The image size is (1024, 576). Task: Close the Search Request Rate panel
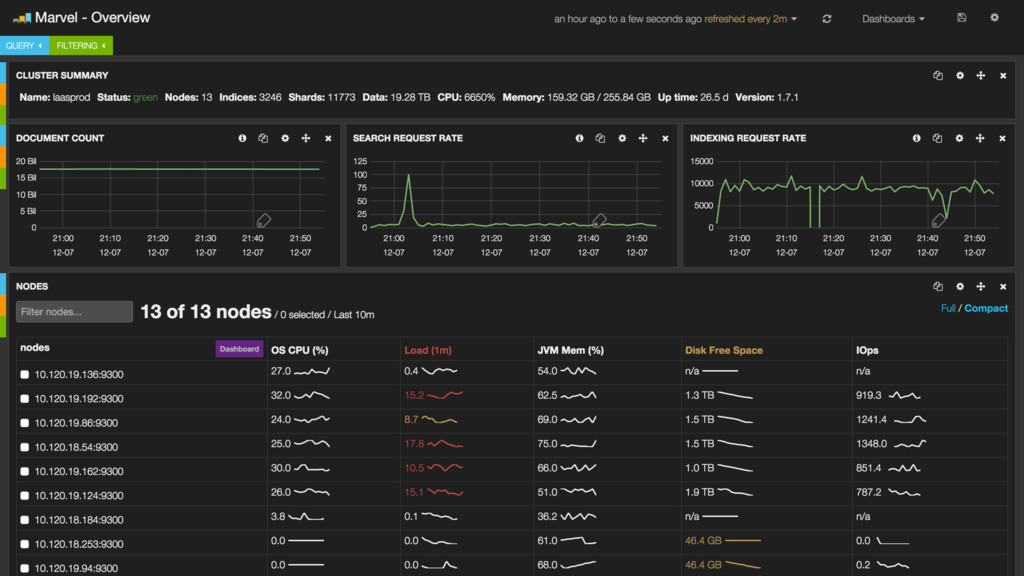[x=665, y=138]
